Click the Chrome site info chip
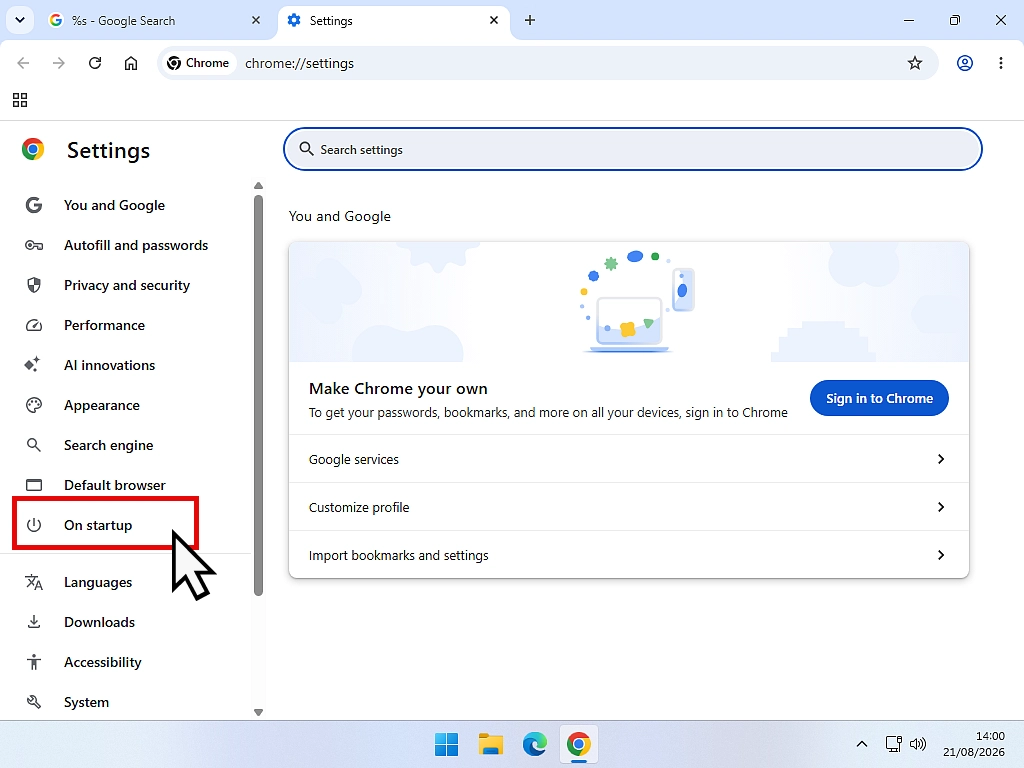The image size is (1024, 768). click(x=198, y=63)
